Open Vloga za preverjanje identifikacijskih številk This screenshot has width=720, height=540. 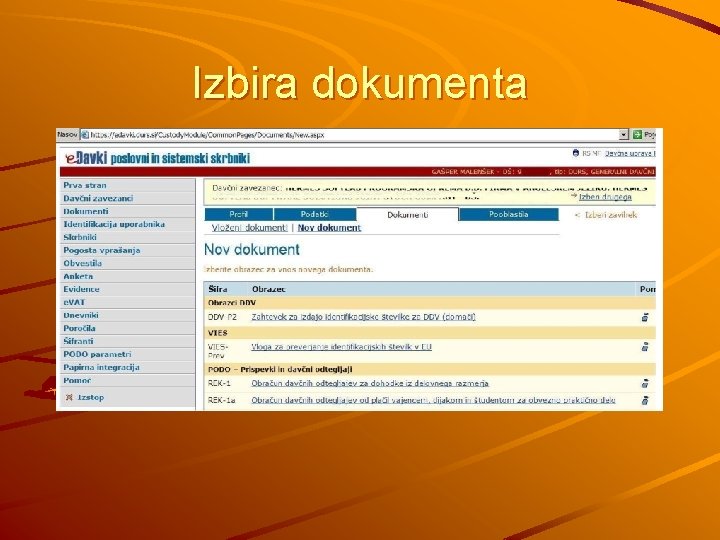342,347
